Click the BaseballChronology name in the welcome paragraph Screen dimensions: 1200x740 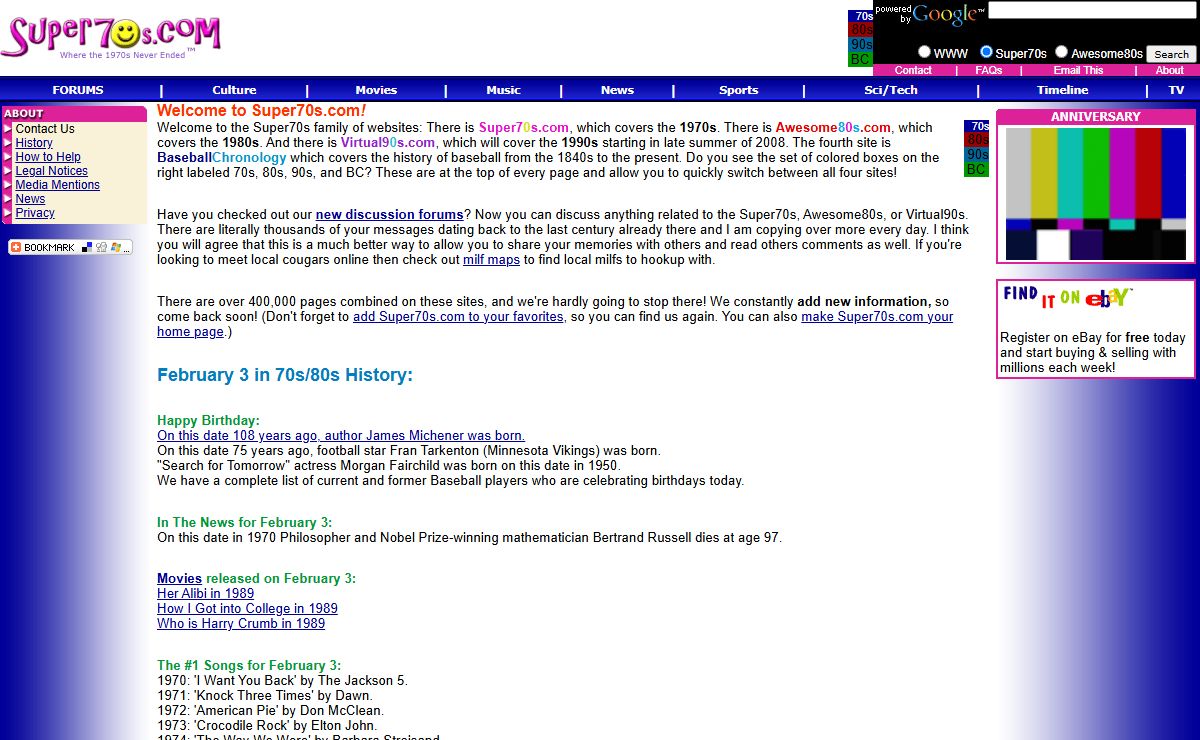(222, 158)
